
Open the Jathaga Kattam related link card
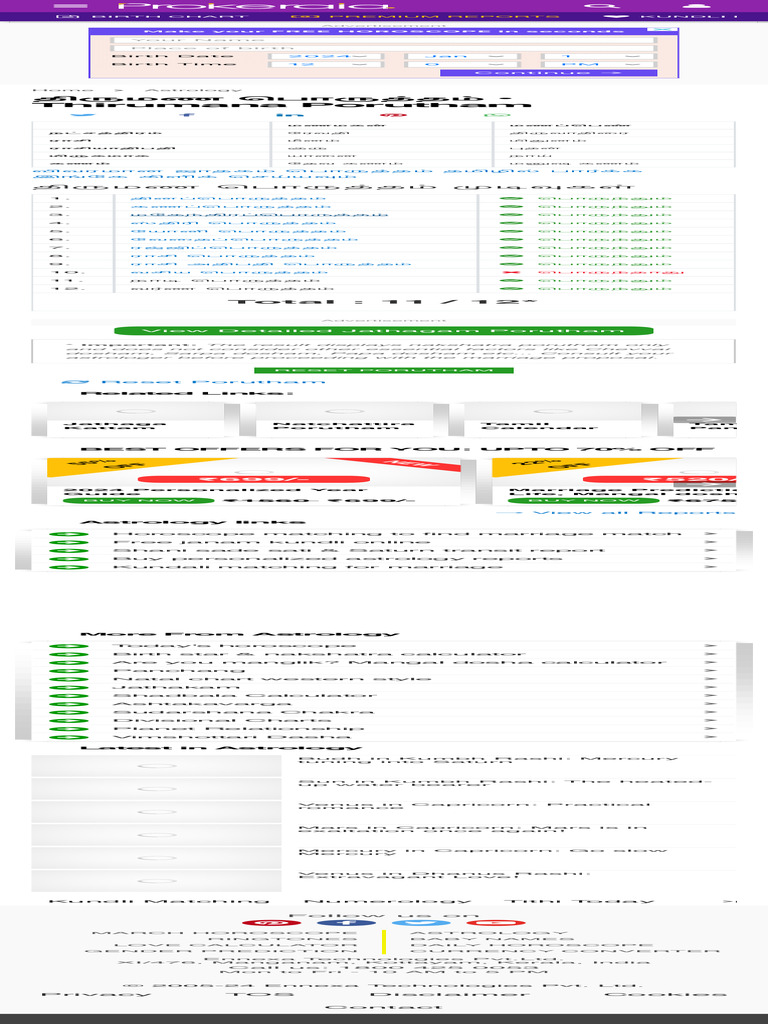(136, 419)
